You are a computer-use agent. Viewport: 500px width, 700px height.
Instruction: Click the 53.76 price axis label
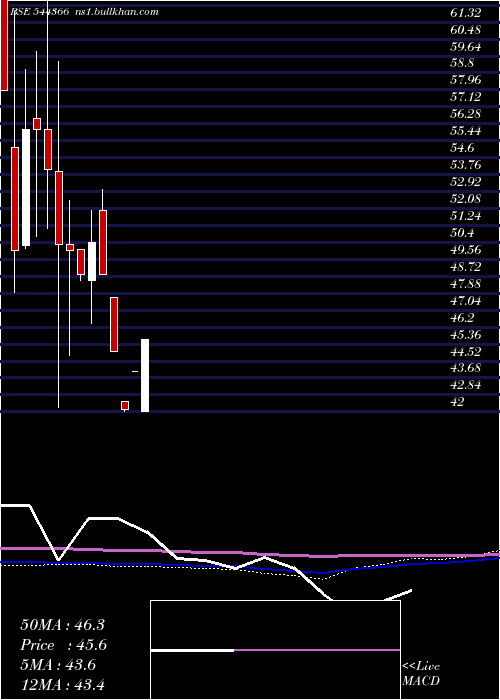pos(466,165)
